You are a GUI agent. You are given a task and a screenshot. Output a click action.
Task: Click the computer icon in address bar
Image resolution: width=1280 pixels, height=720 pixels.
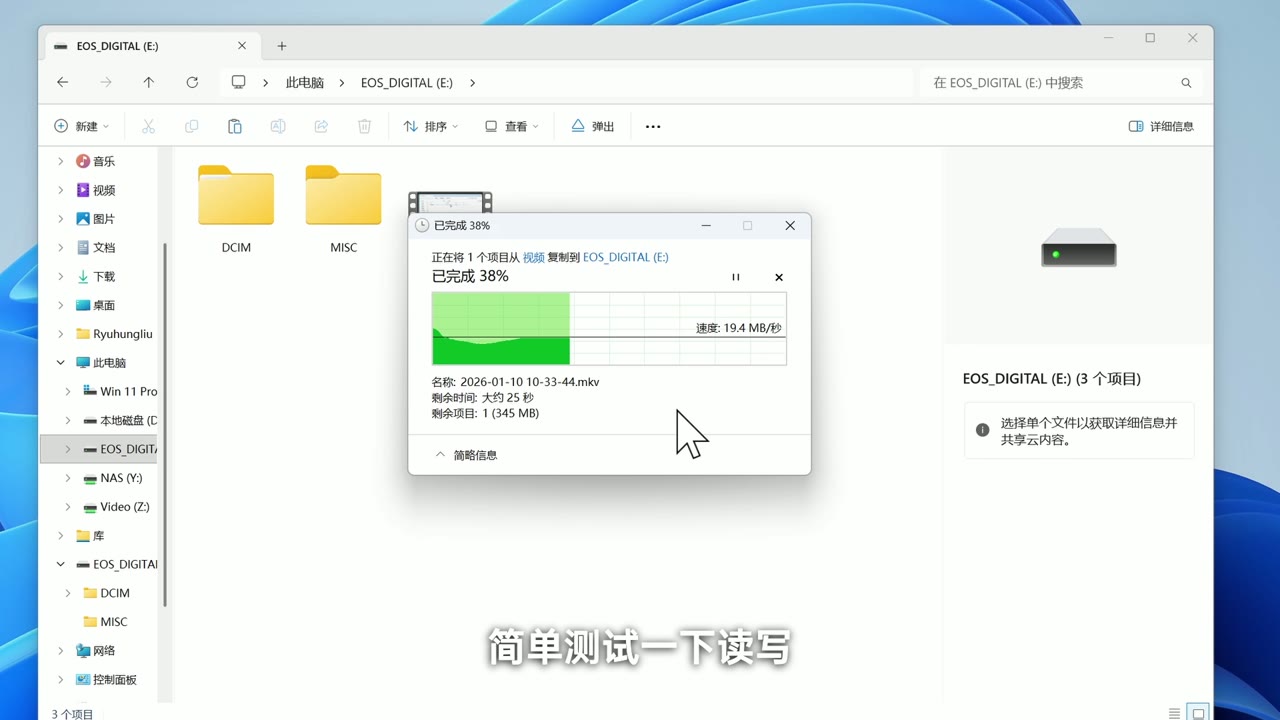[238, 83]
